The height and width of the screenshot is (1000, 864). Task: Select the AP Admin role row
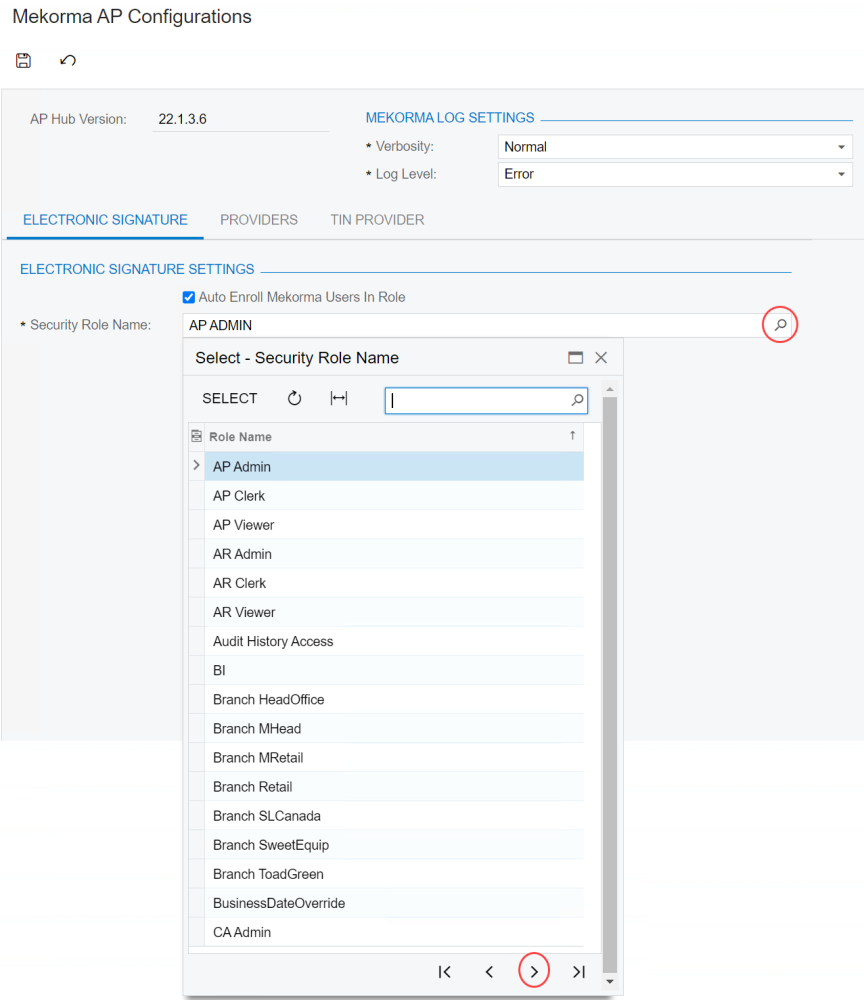(x=394, y=466)
